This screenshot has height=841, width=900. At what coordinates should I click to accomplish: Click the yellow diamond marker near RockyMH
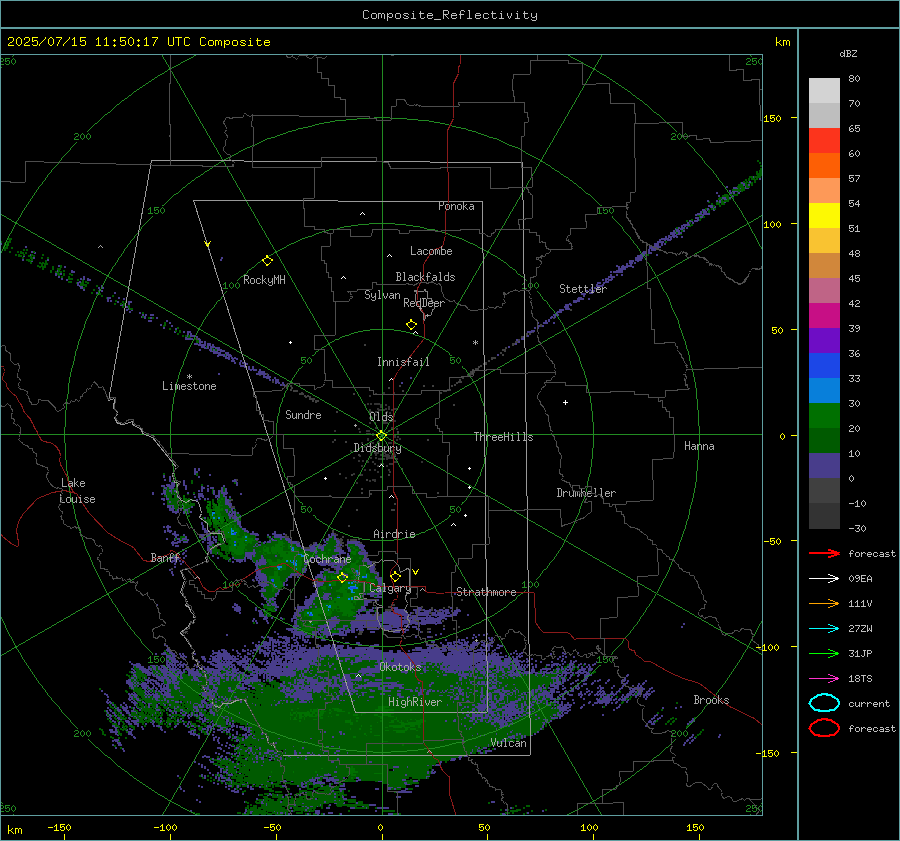coord(267,261)
